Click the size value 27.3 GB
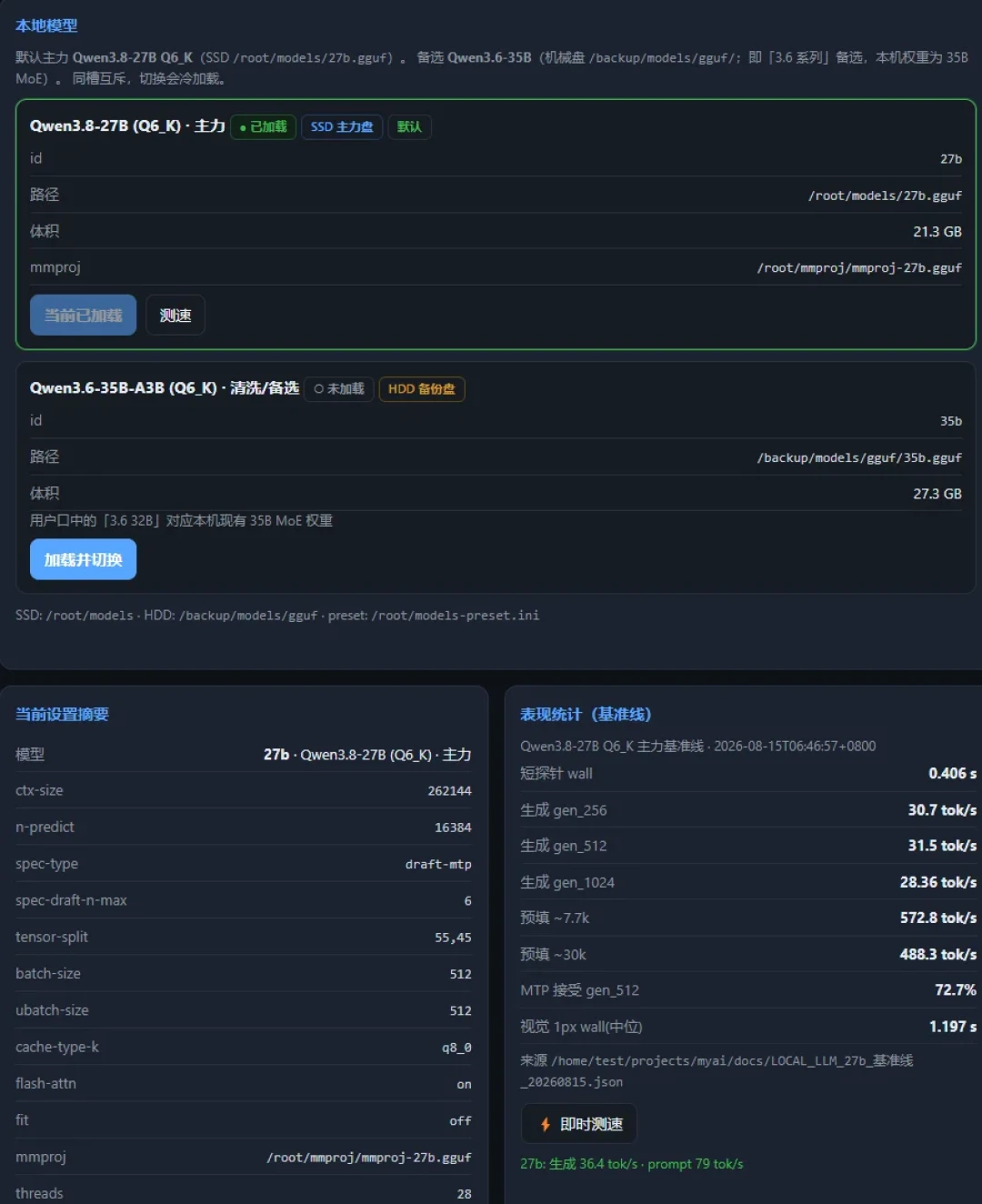This screenshot has width=982, height=1204. click(937, 494)
